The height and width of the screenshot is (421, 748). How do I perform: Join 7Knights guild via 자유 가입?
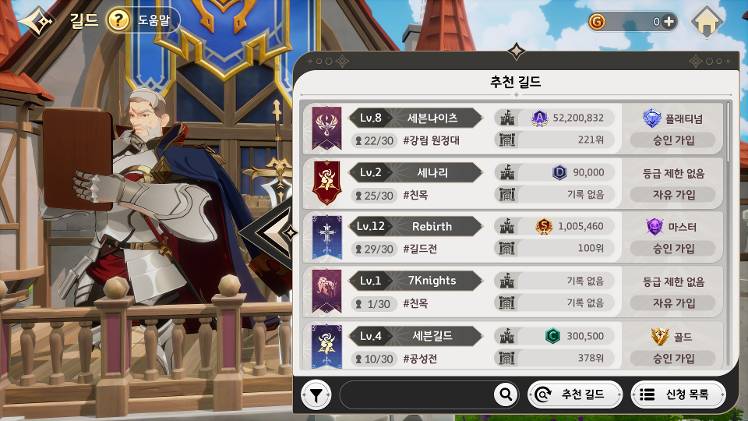673,303
